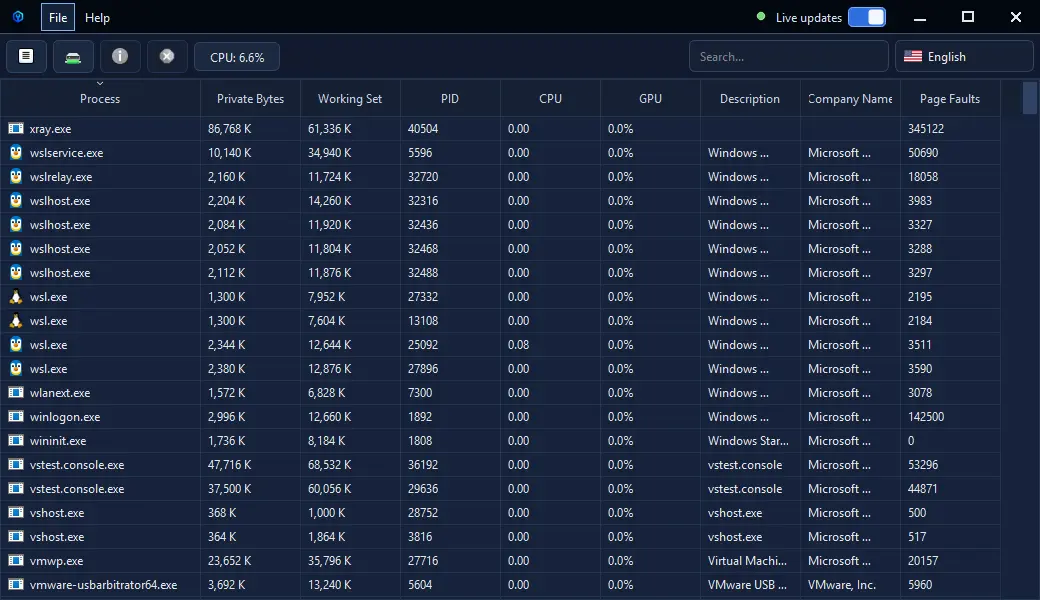Screen dimensions: 1040x600
Task: Click Tux icon of wsl.exe PID 27332
Action: [16, 296]
